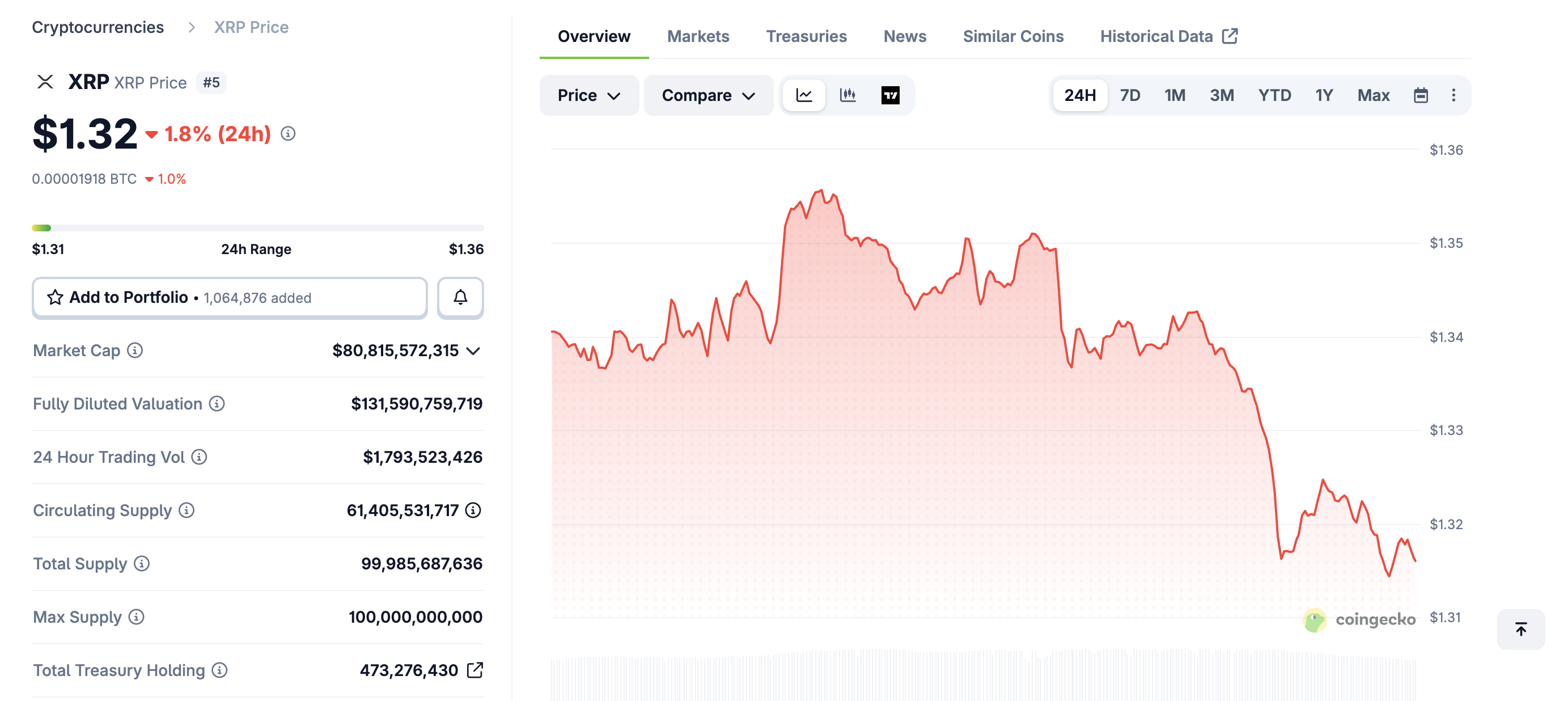Select the 7D time range
Viewport: 1568px width, 701px height.
point(1130,95)
